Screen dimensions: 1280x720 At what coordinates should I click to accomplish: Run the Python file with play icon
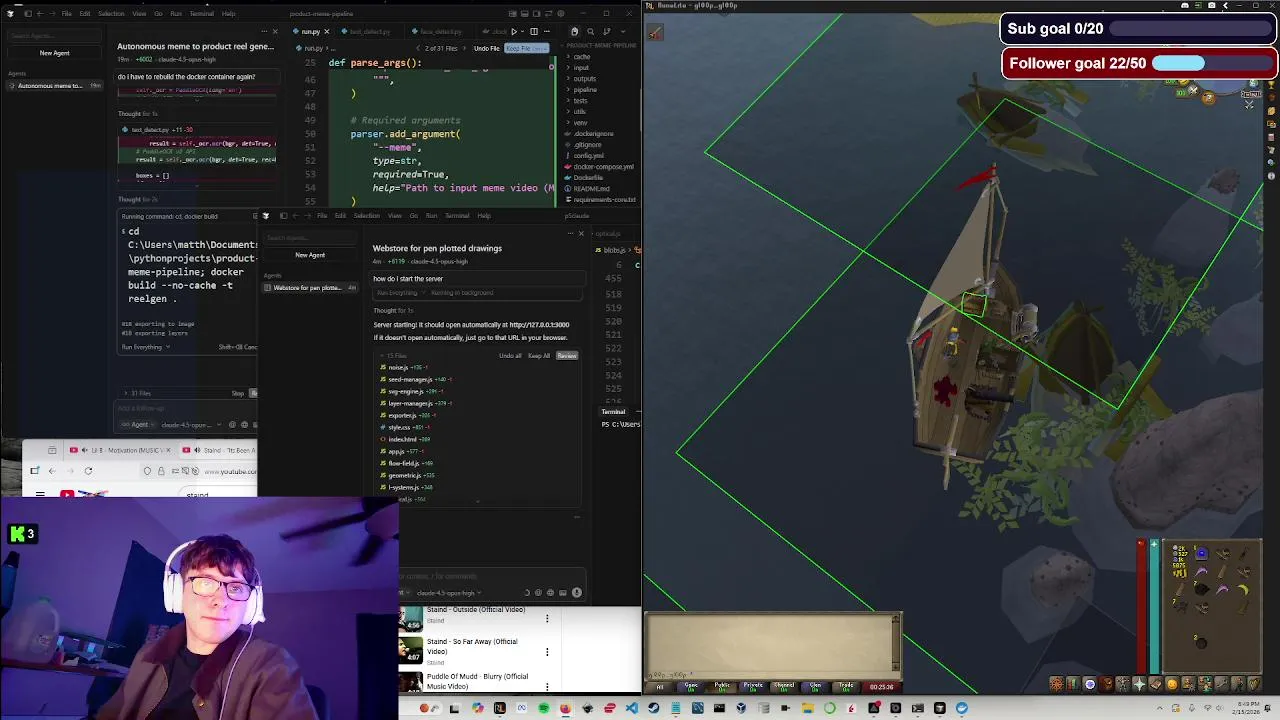[x=514, y=32]
